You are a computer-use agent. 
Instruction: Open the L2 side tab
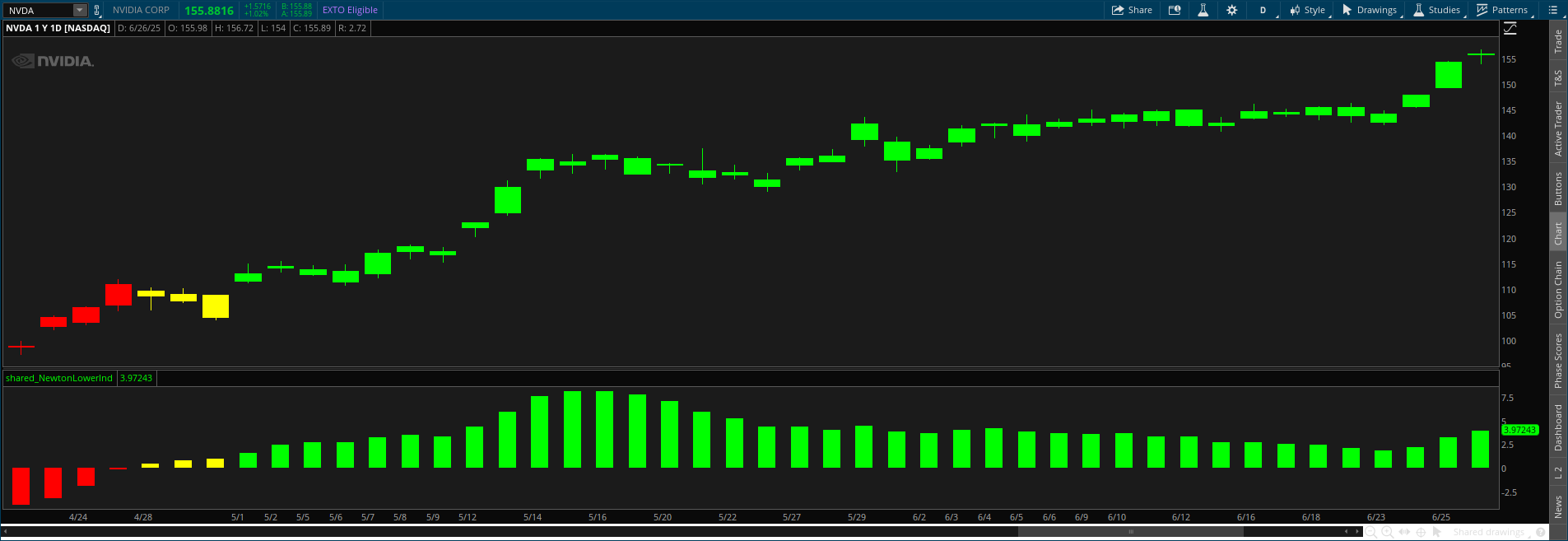click(1557, 473)
